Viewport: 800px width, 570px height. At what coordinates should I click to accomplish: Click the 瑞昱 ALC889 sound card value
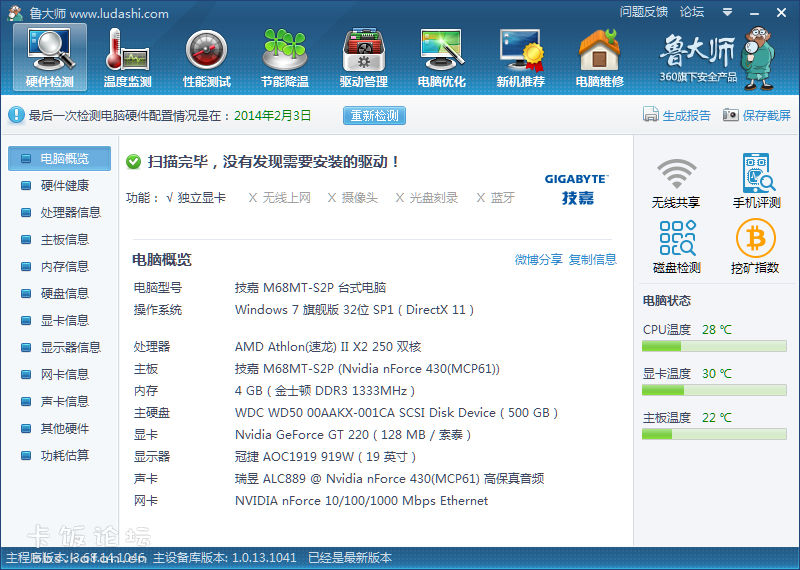coord(389,479)
